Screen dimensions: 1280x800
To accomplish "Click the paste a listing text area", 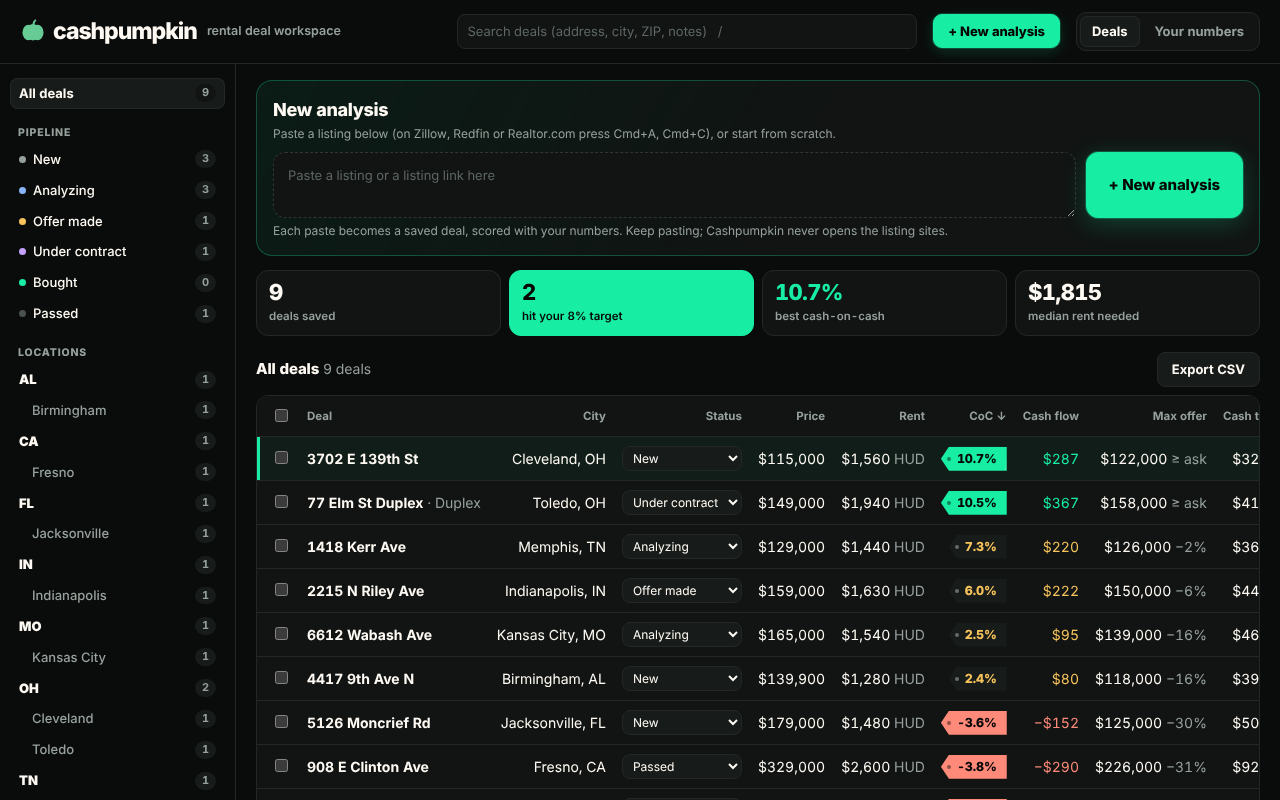I will pyautogui.click(x=674, y=185).
